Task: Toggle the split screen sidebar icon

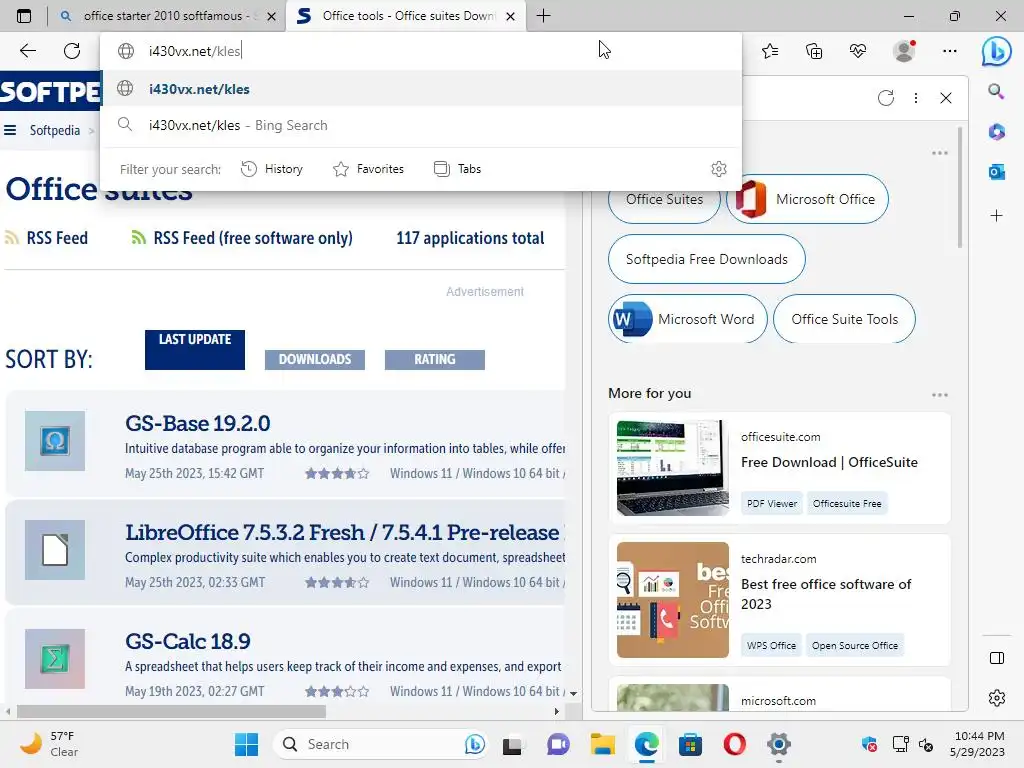Action: [x=997, y=658]
